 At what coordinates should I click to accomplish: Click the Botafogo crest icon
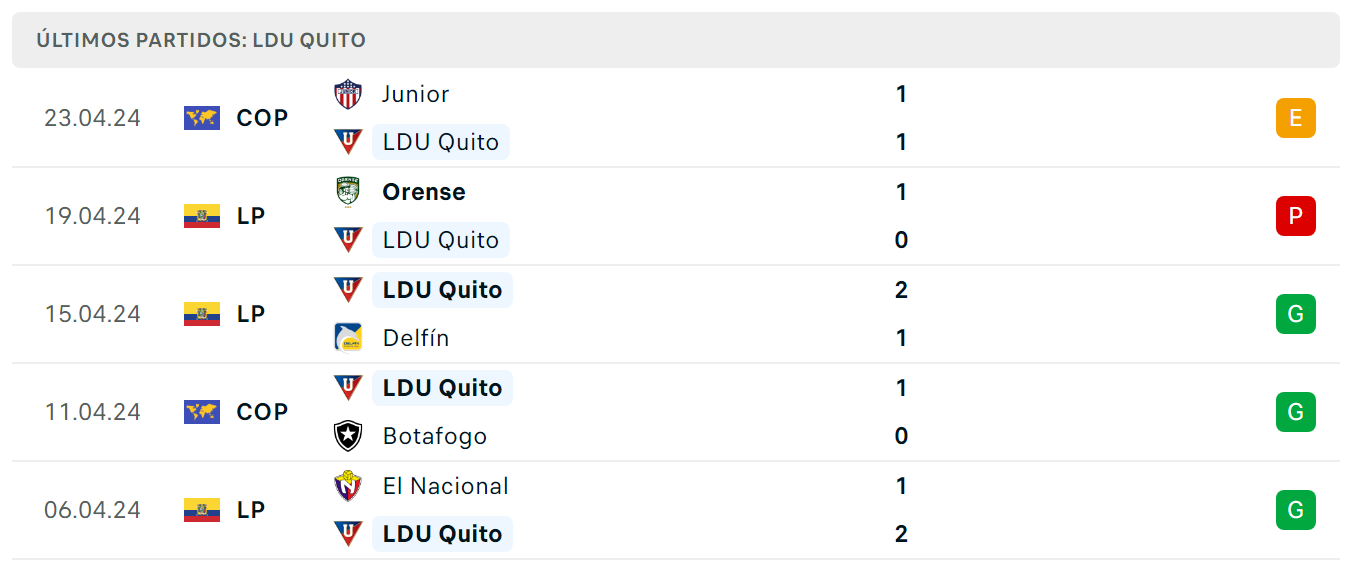(x=347, y=436)
